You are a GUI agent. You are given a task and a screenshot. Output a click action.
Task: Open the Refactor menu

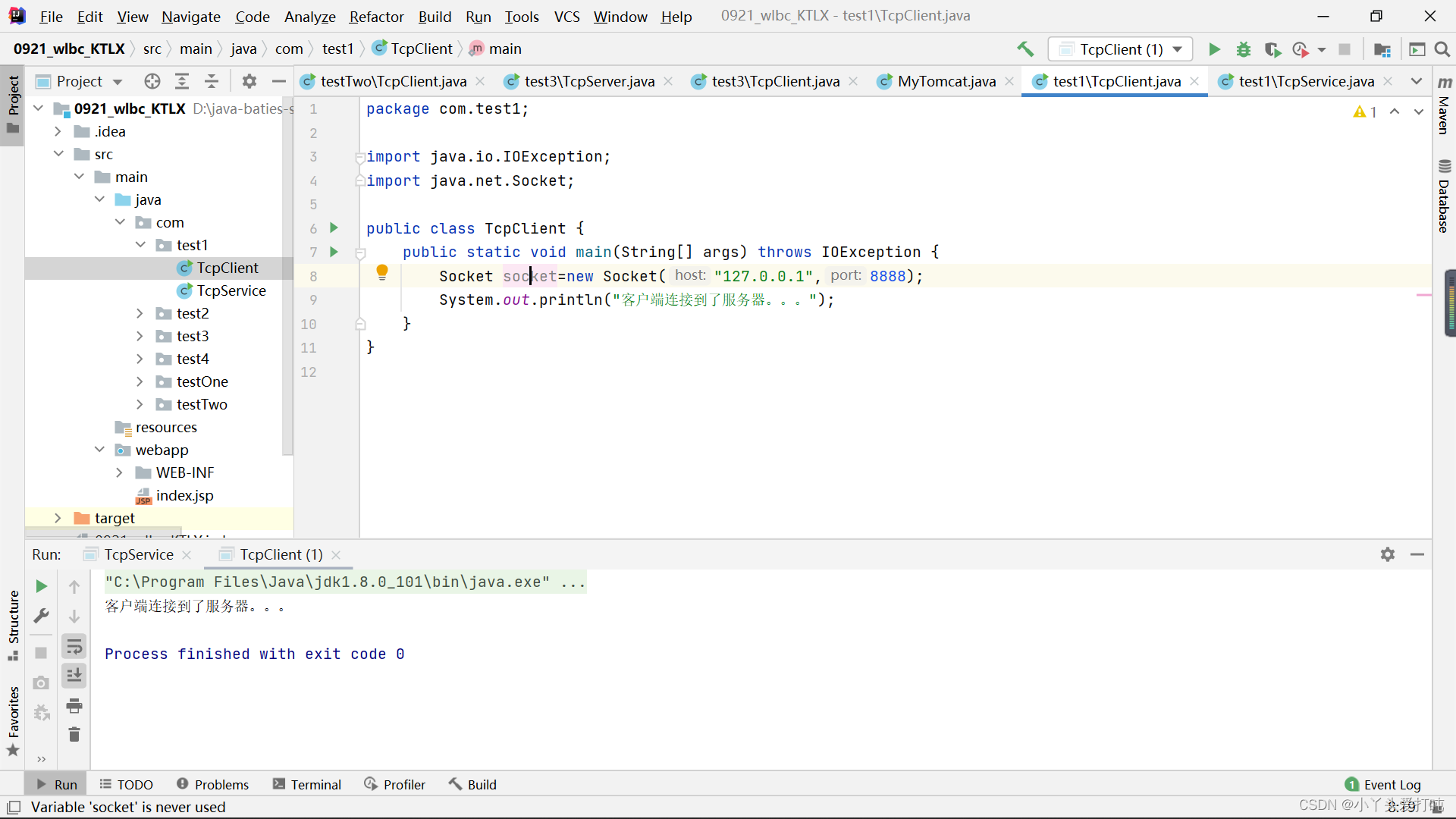pos(376,16)
